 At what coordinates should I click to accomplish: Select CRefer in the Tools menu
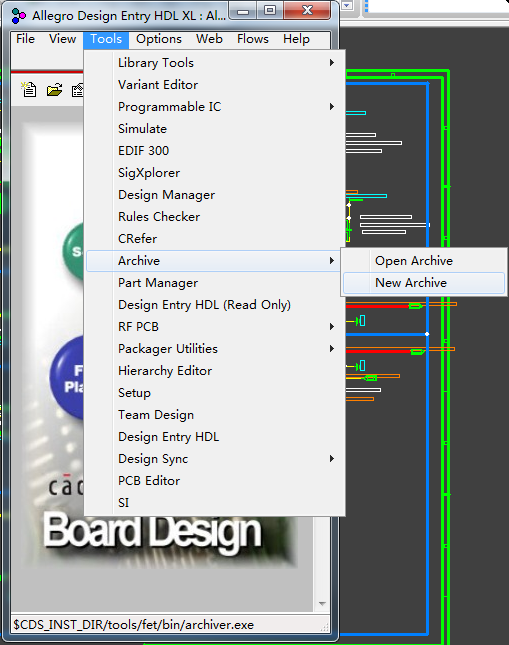214,239
